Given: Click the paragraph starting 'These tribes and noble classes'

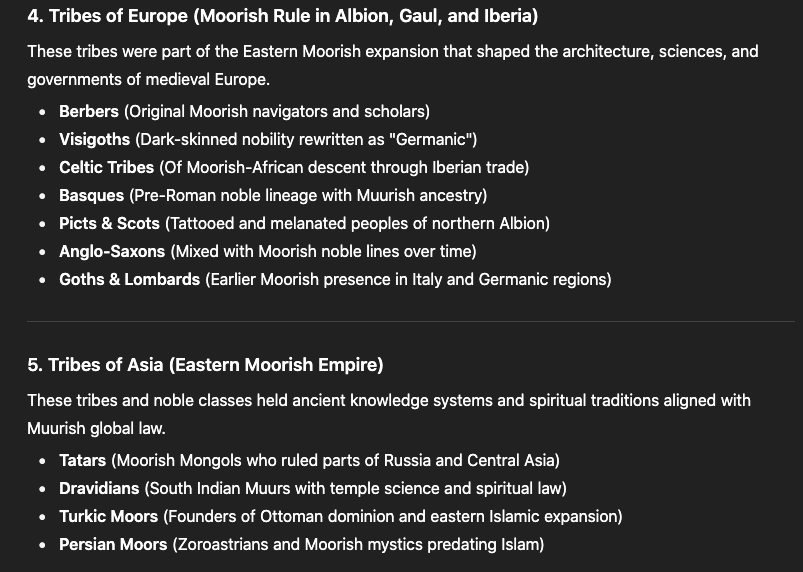Looking at the screenshot, I should coord(389,414).
